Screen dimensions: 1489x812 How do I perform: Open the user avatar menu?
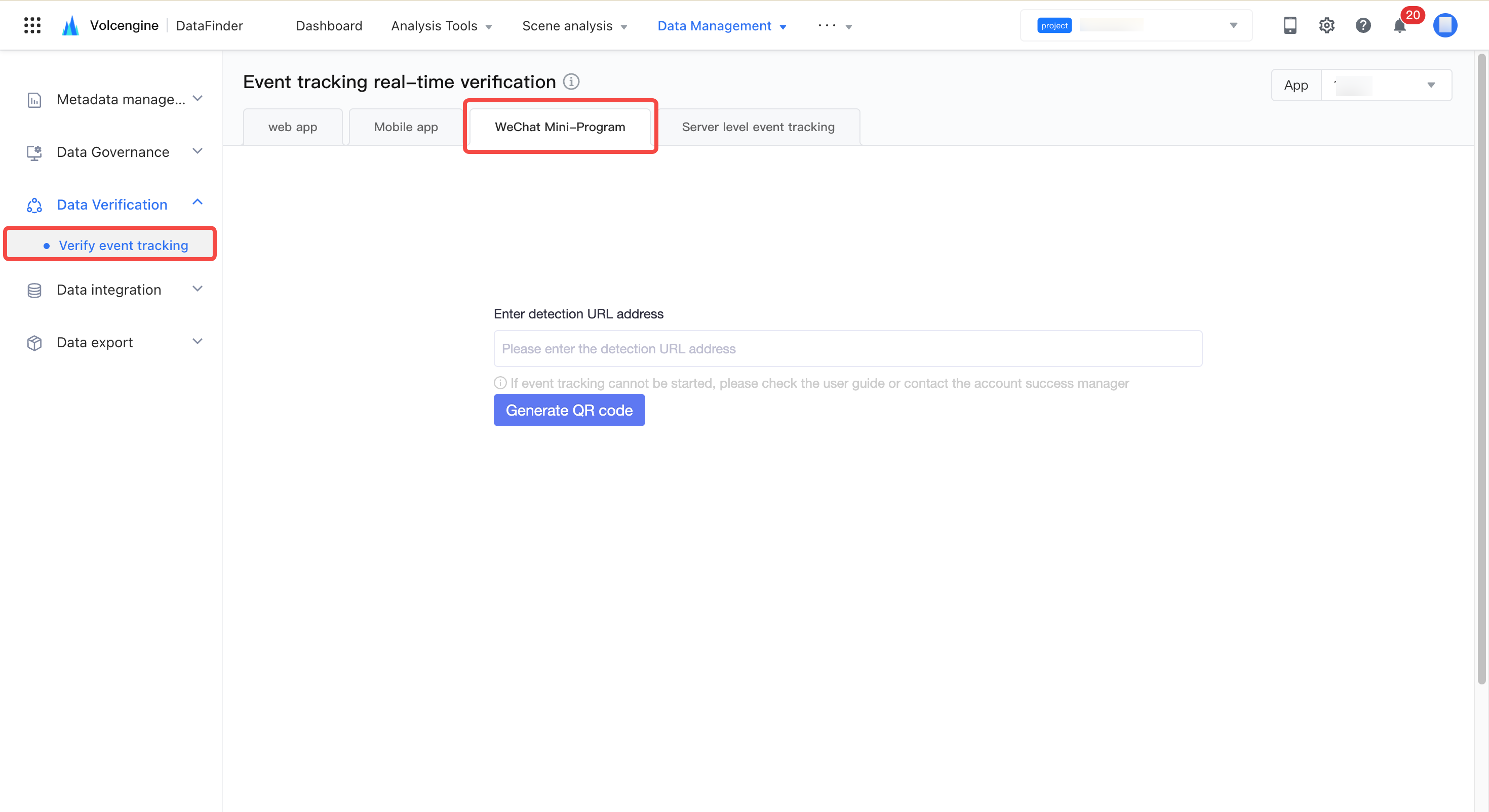(x=1445, y=25)
